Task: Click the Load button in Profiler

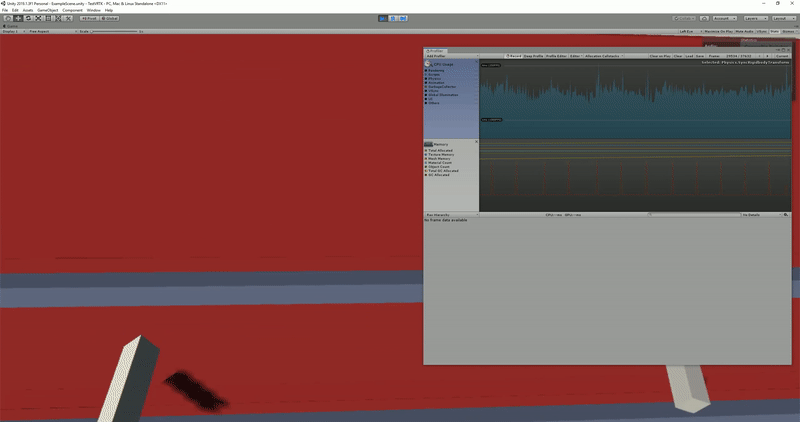Action: pos(689,56)
